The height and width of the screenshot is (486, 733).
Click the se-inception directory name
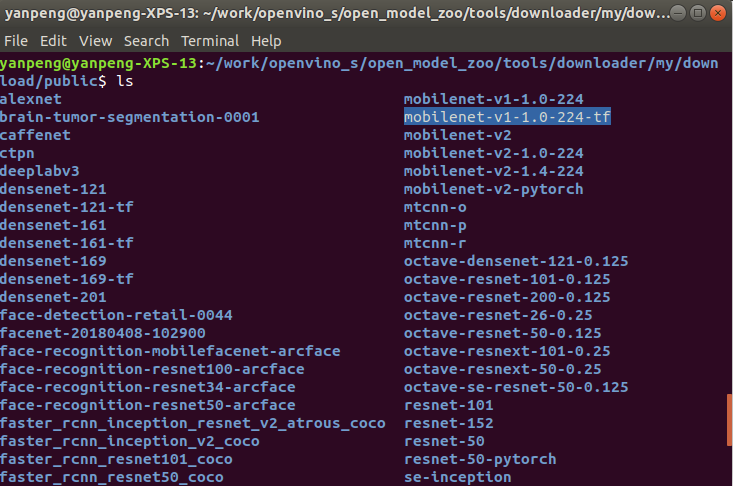click(457, 477)
